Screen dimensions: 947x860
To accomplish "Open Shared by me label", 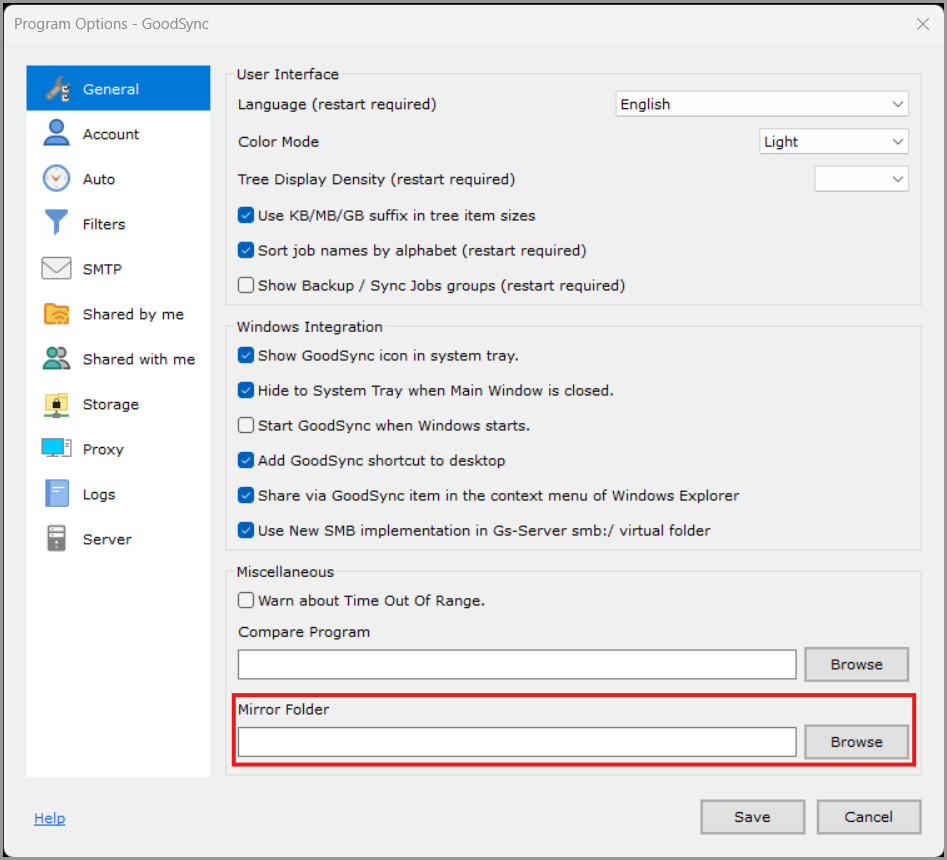I will [133, 315].
